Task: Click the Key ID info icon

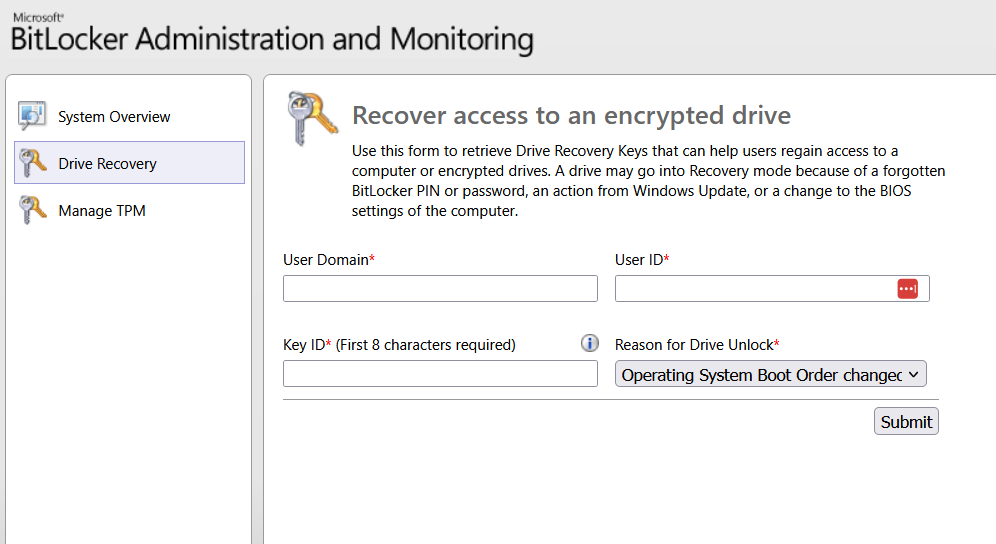Action: click(589, 343)
